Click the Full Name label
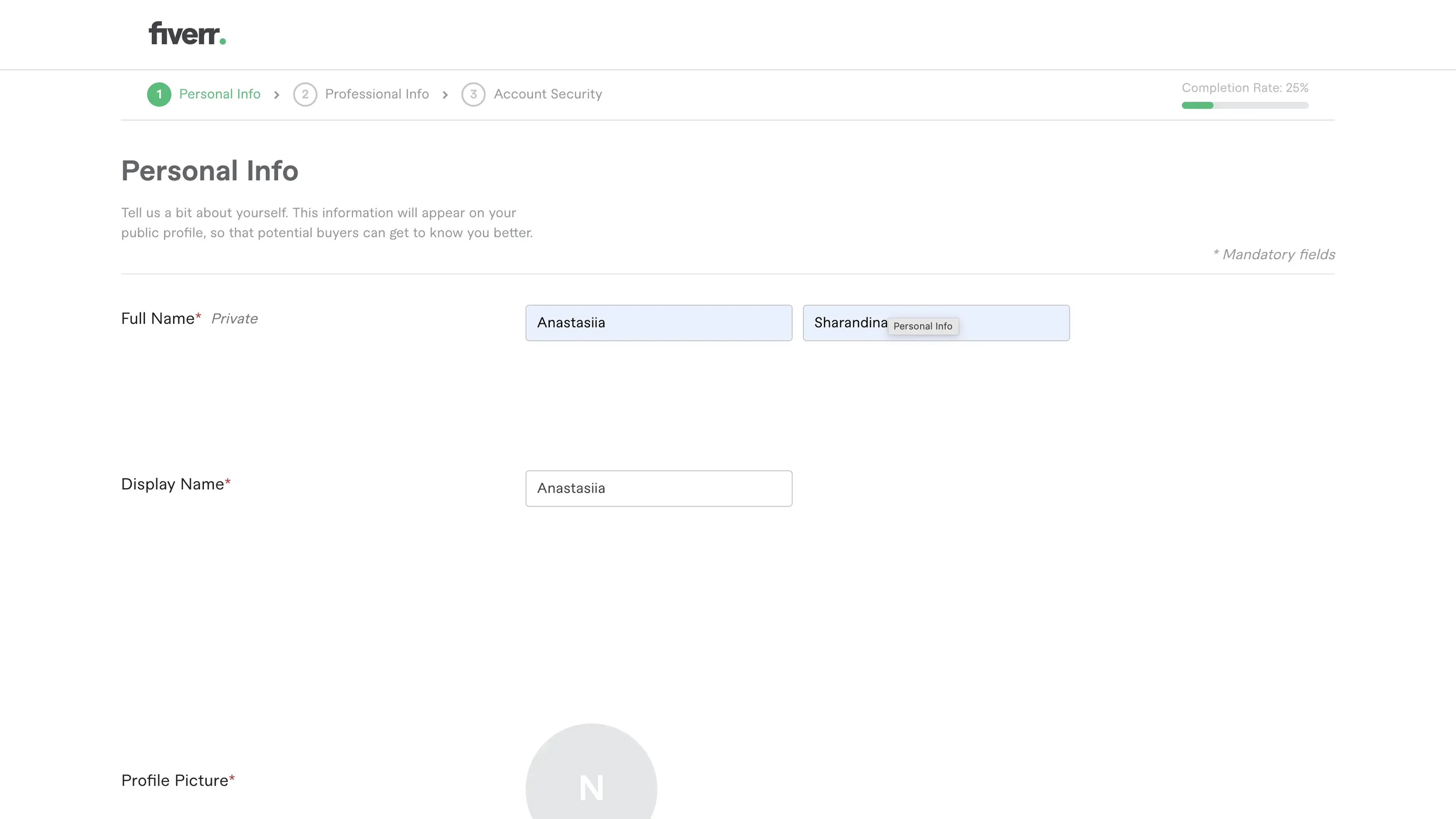Screen dimensions: 1456x819 (158, 319)
